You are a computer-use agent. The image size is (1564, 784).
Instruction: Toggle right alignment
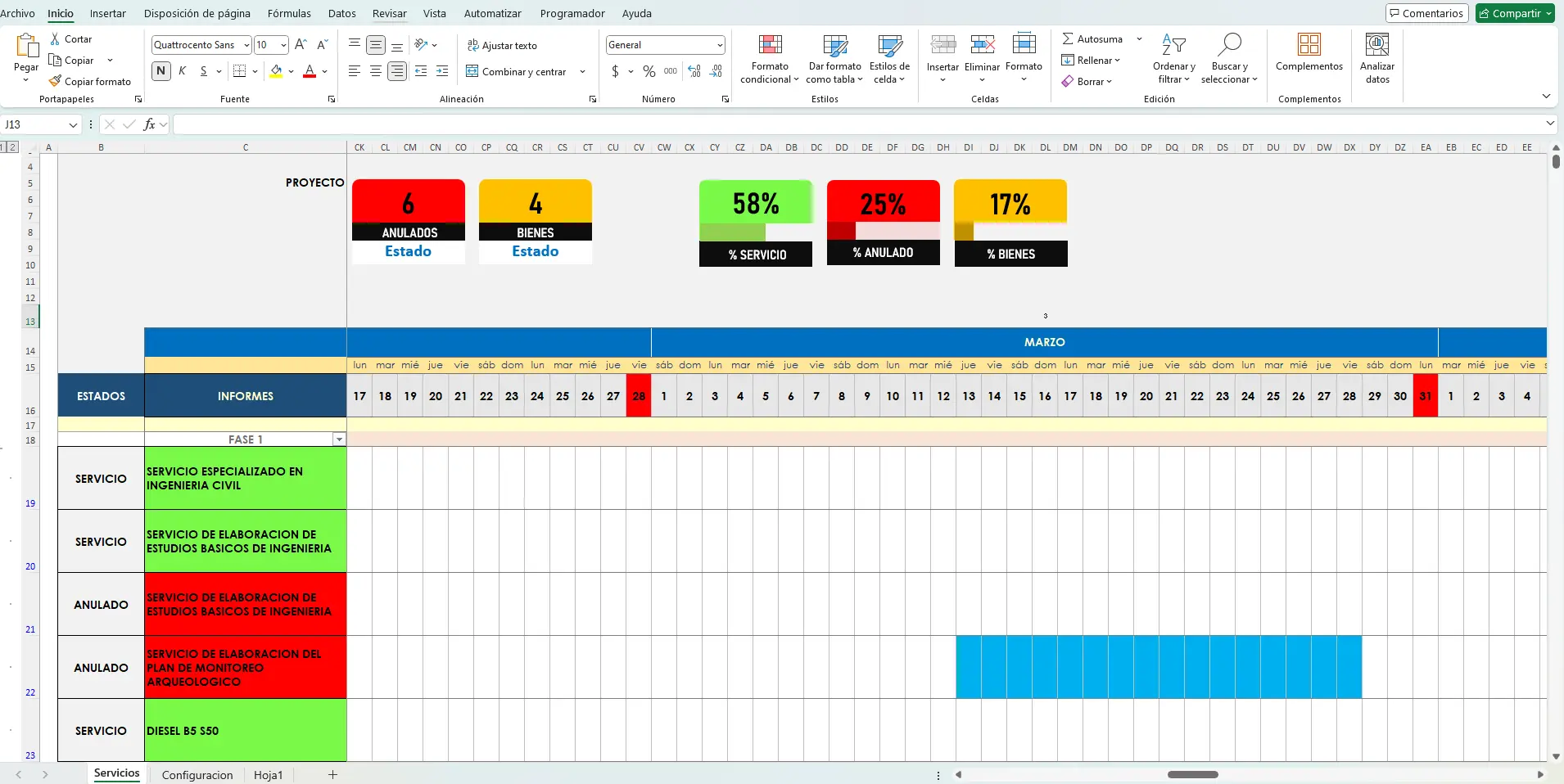(x=397, y=71)
